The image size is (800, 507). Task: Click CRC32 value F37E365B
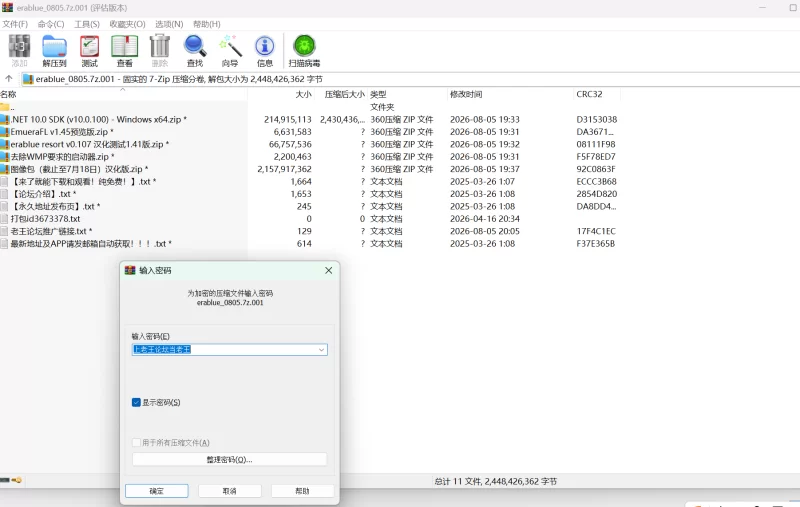coord(595,243)
